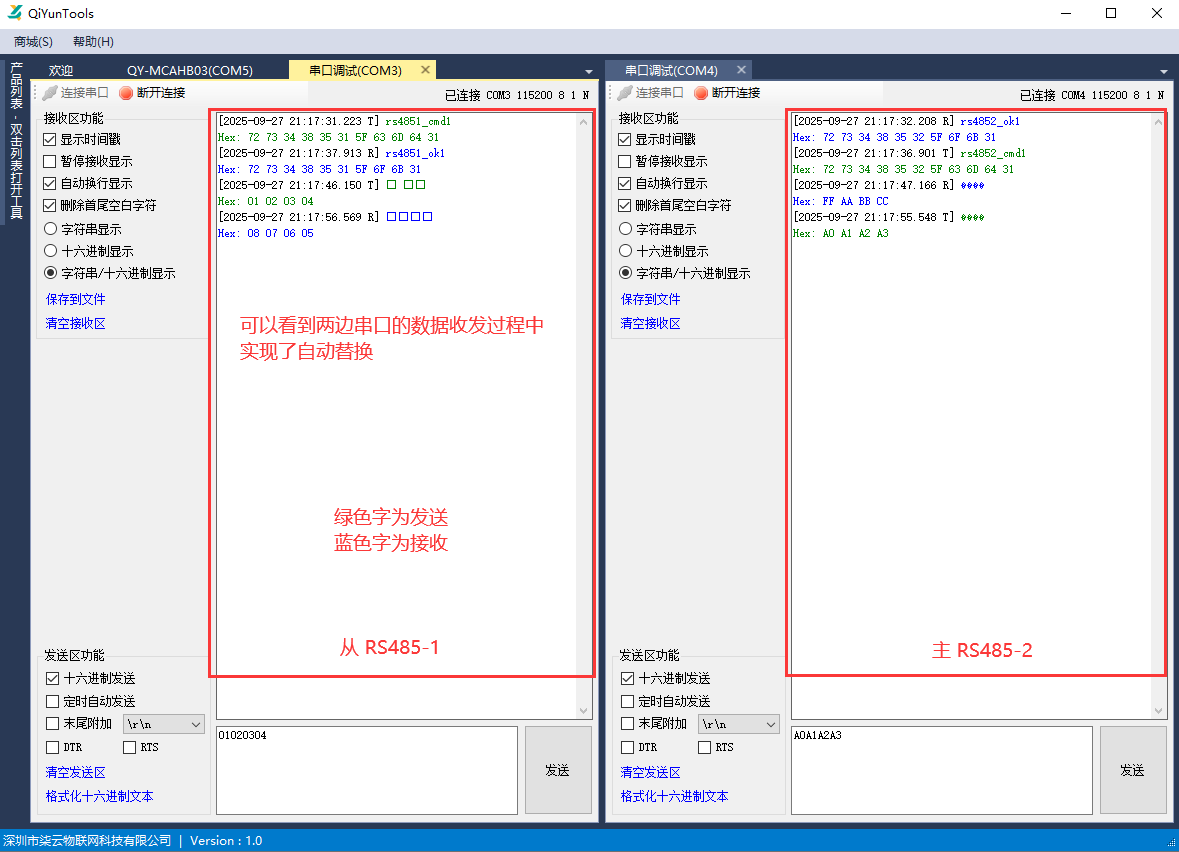Click the connect serial port plug icon in COM3 panel

point(50,93)
